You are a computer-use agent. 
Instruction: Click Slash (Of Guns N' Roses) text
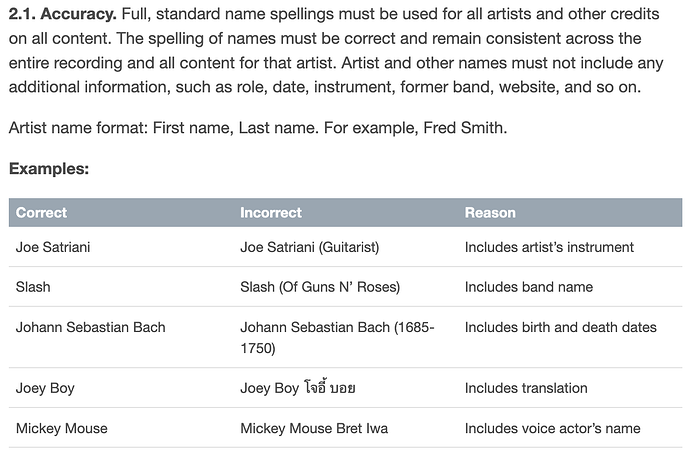320,287
